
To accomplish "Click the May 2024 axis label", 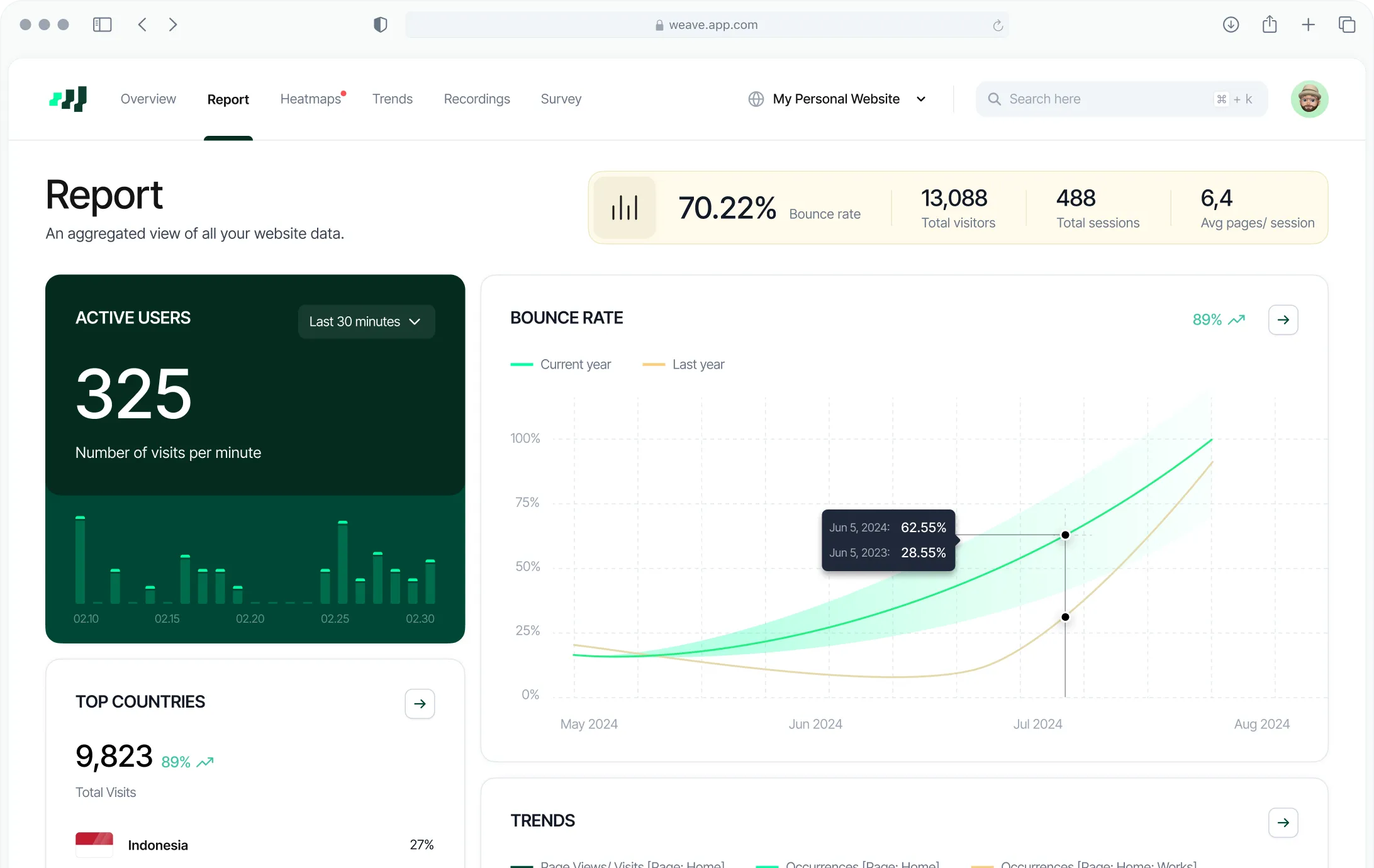I will tap(589, 724).
